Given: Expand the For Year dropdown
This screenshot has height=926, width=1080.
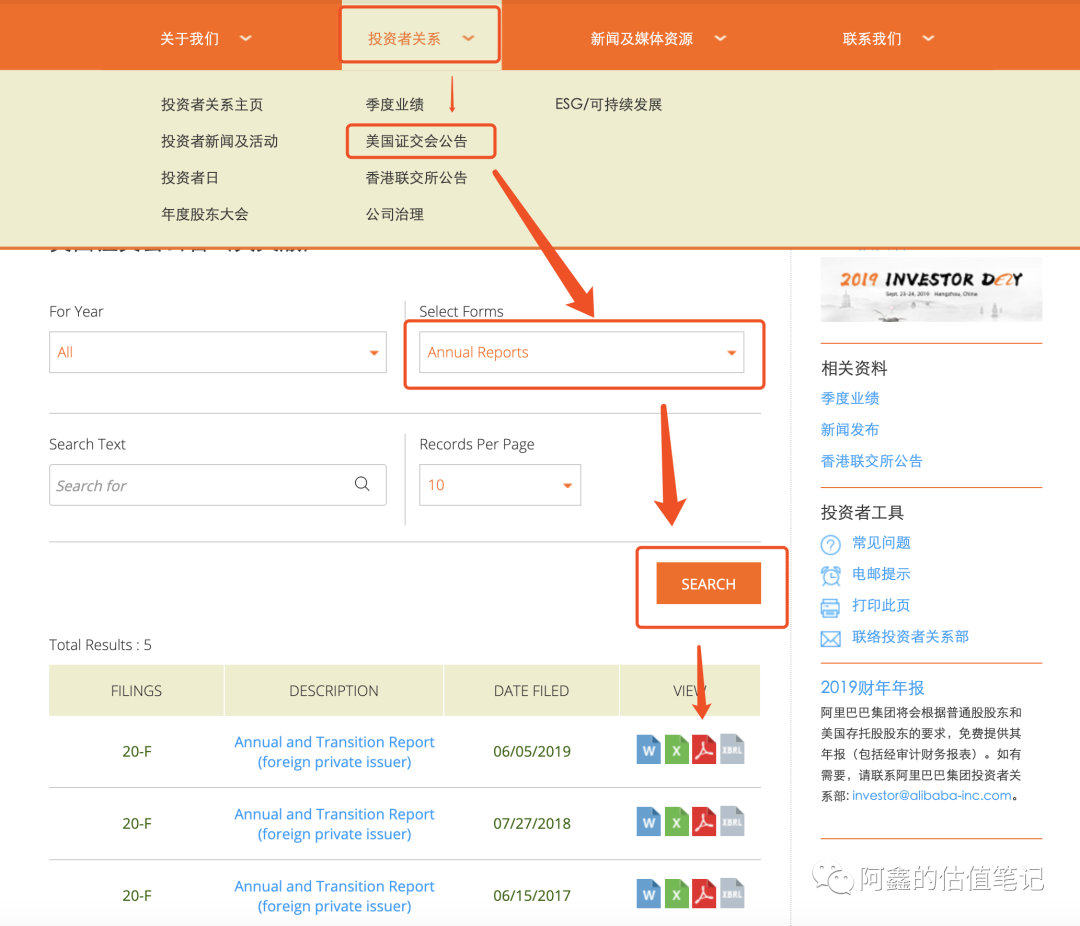Looking at the screenshot, I should click(218, 352).
